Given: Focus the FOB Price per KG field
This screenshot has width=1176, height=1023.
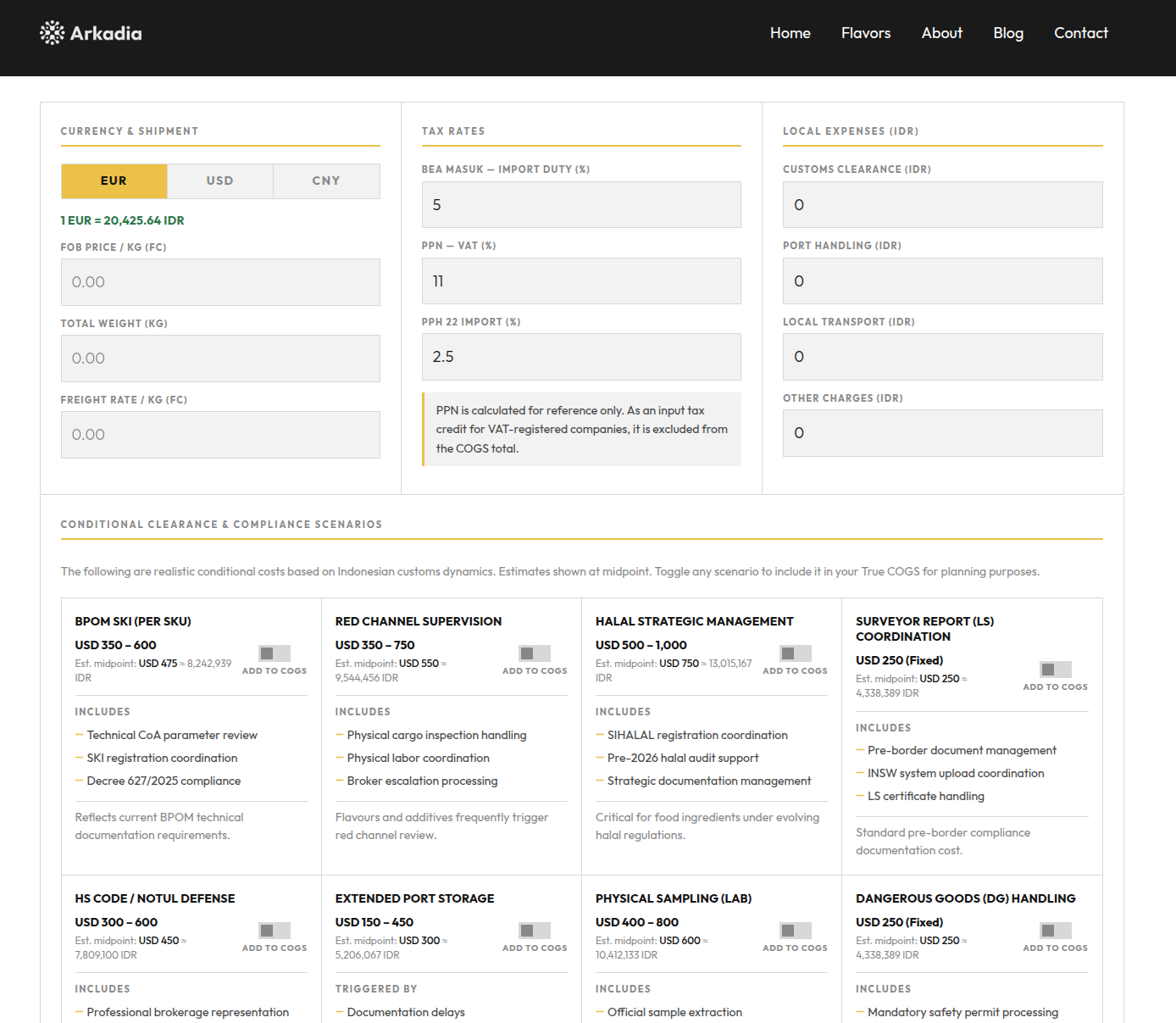Looking at the screenshot, I should [x=220, y=282].
